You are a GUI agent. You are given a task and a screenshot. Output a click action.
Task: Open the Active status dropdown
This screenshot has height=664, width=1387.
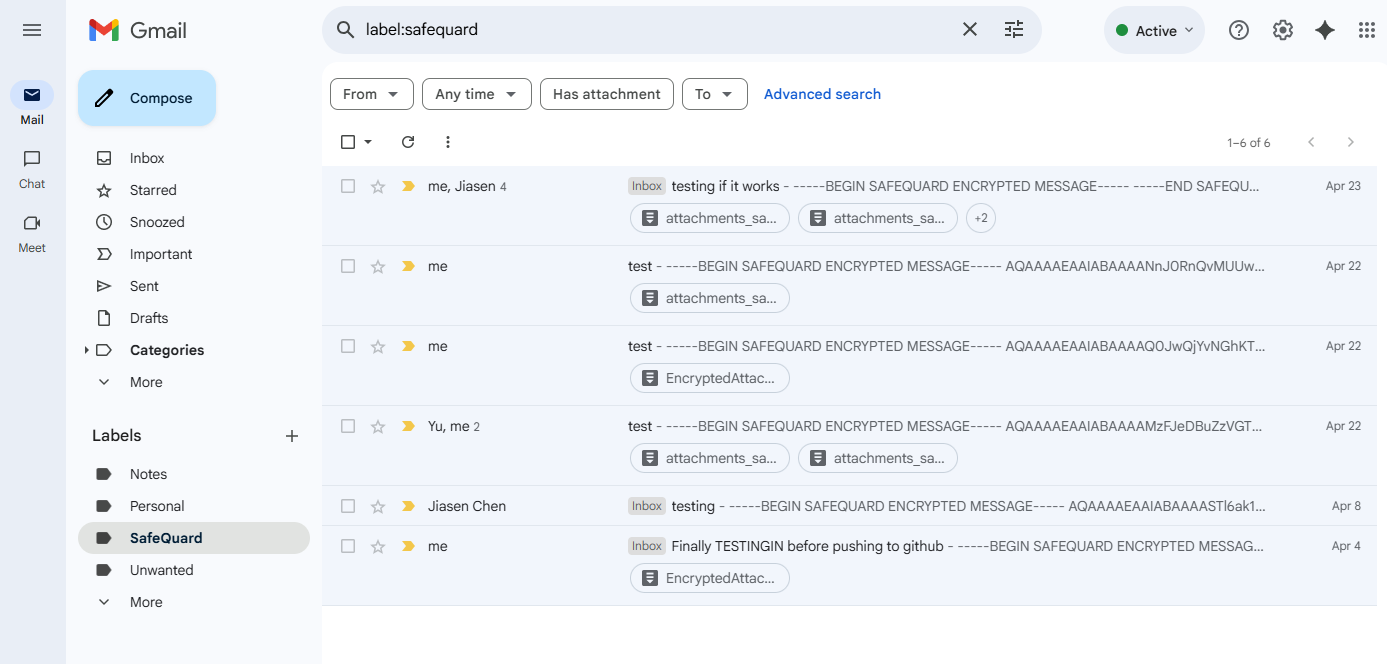click(1154, 30)
